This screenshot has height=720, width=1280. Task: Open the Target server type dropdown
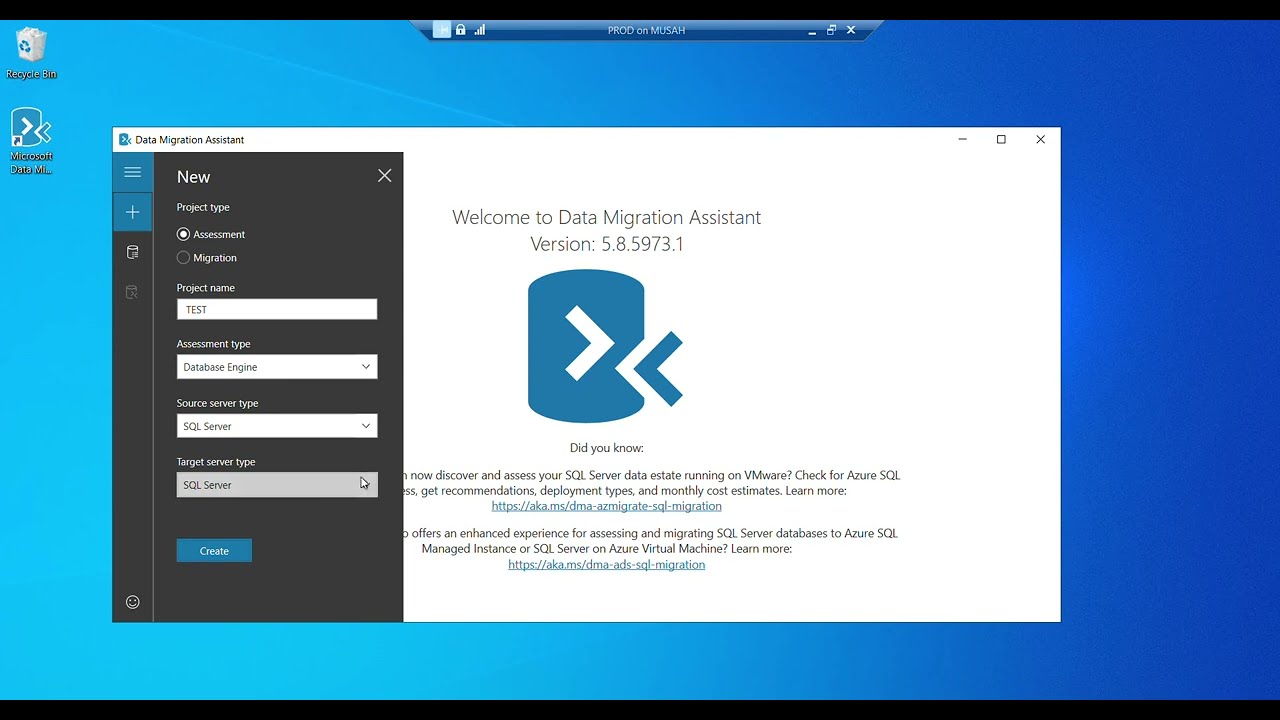coord(277,485)
